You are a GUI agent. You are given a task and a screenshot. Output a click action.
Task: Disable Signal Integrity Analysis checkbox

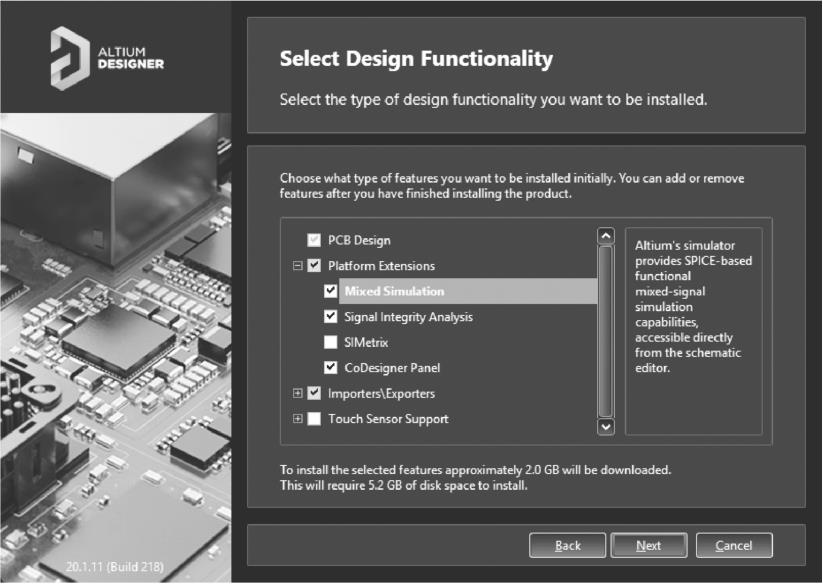[331, 317]
